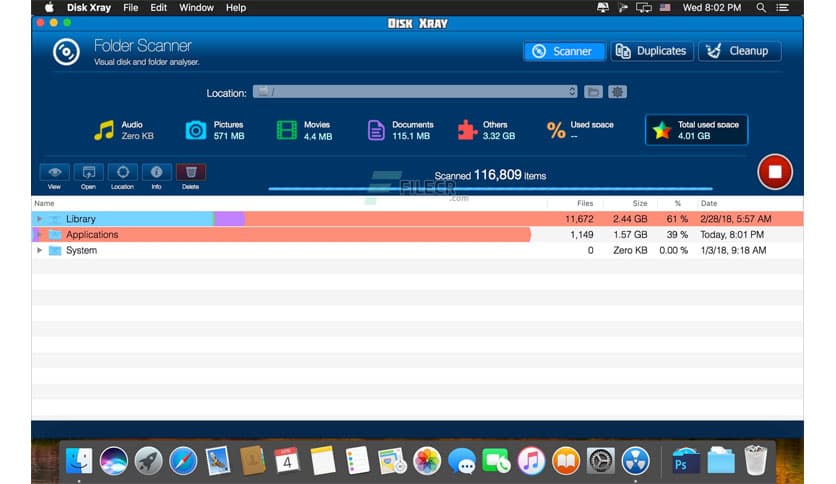Click the 2.44 GB size value
Image resolution: width=836 pixels, height=484 pixels.
click(x=630, y=219)
